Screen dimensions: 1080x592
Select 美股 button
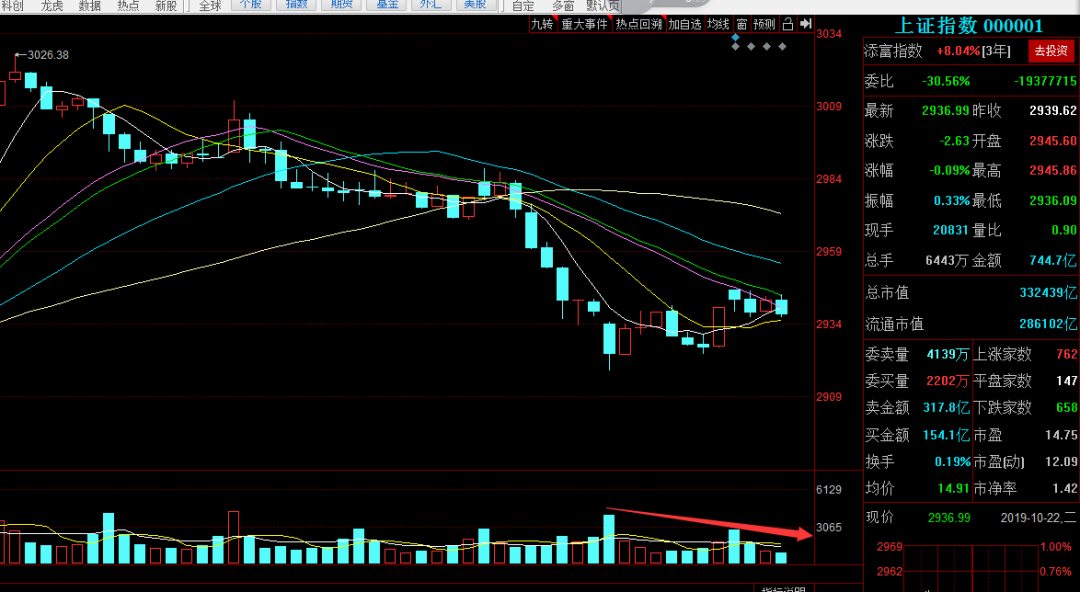475,5
